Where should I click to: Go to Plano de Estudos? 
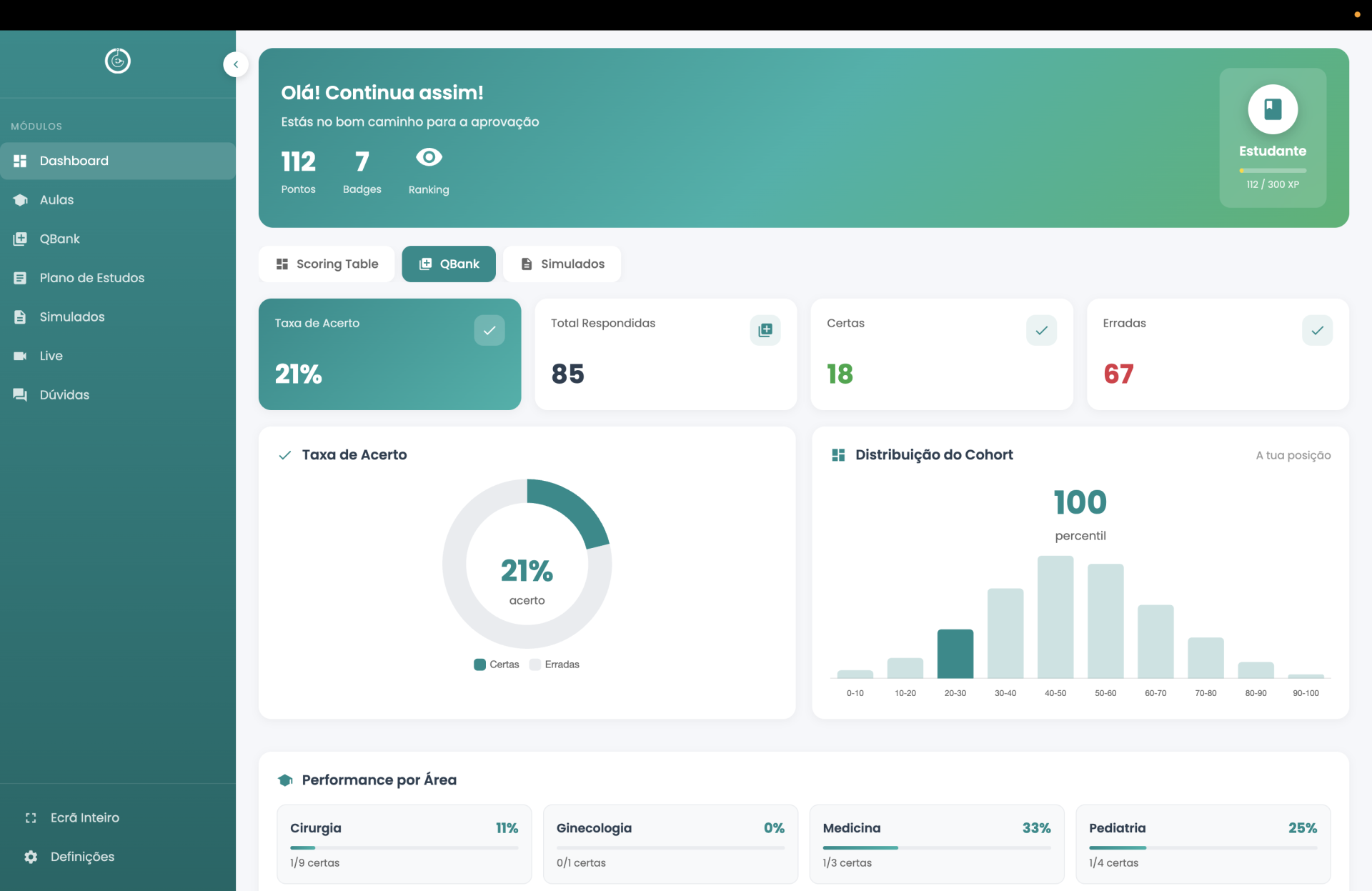click(x=91, y=278)
